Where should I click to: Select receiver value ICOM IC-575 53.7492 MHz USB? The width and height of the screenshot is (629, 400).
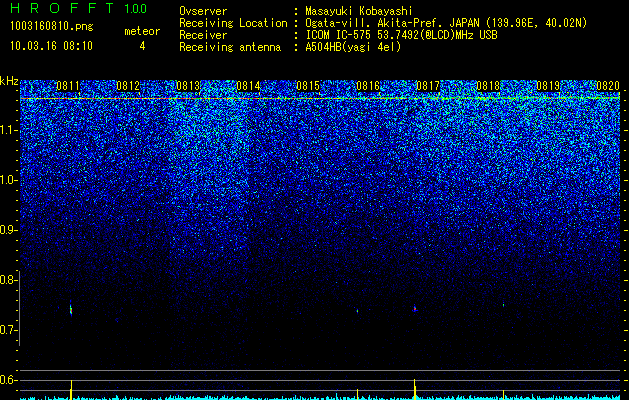pyautogui.click(x=401, y=35)
